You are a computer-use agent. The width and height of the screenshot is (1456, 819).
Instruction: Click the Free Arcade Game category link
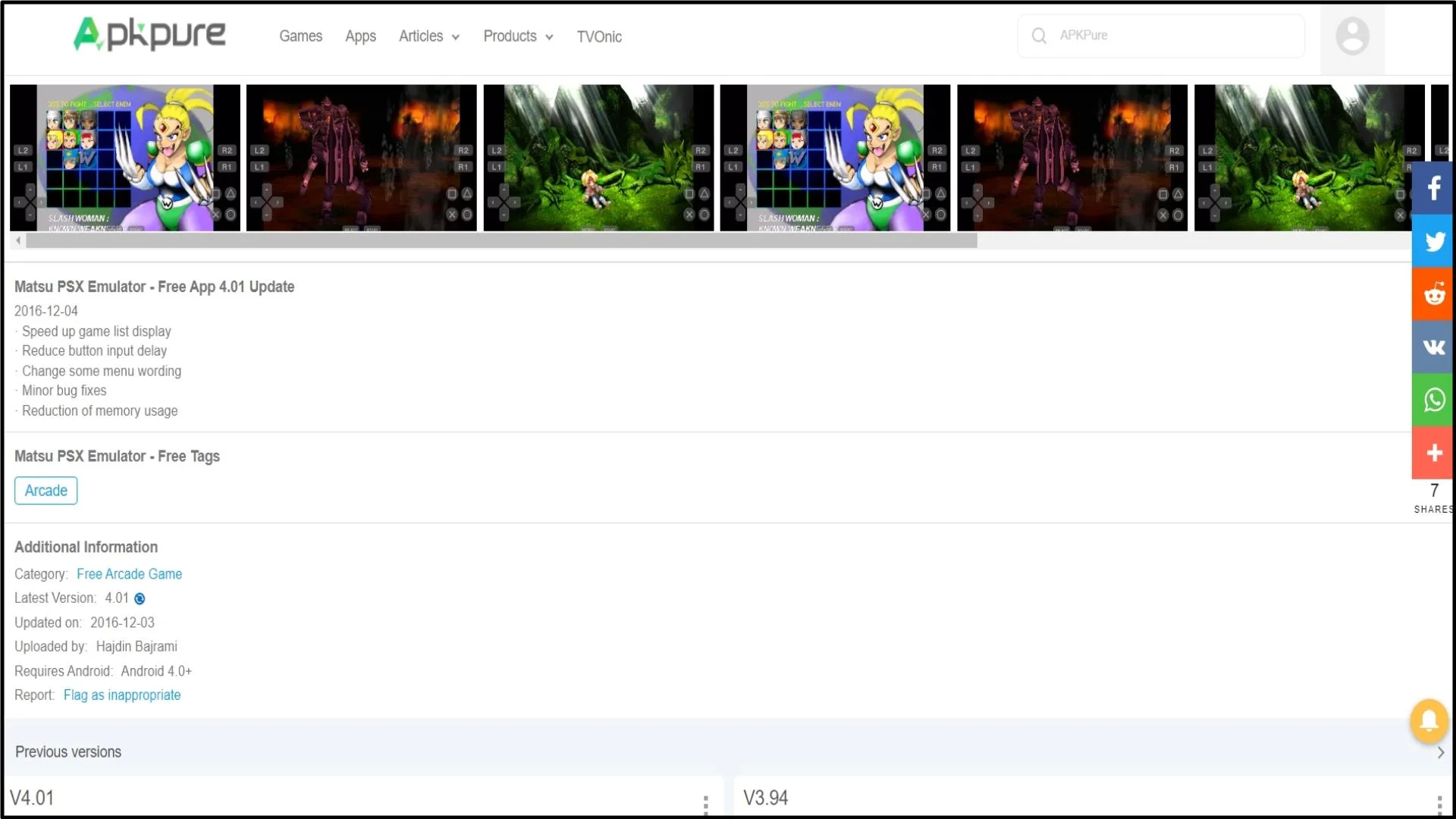coord(129,574)
